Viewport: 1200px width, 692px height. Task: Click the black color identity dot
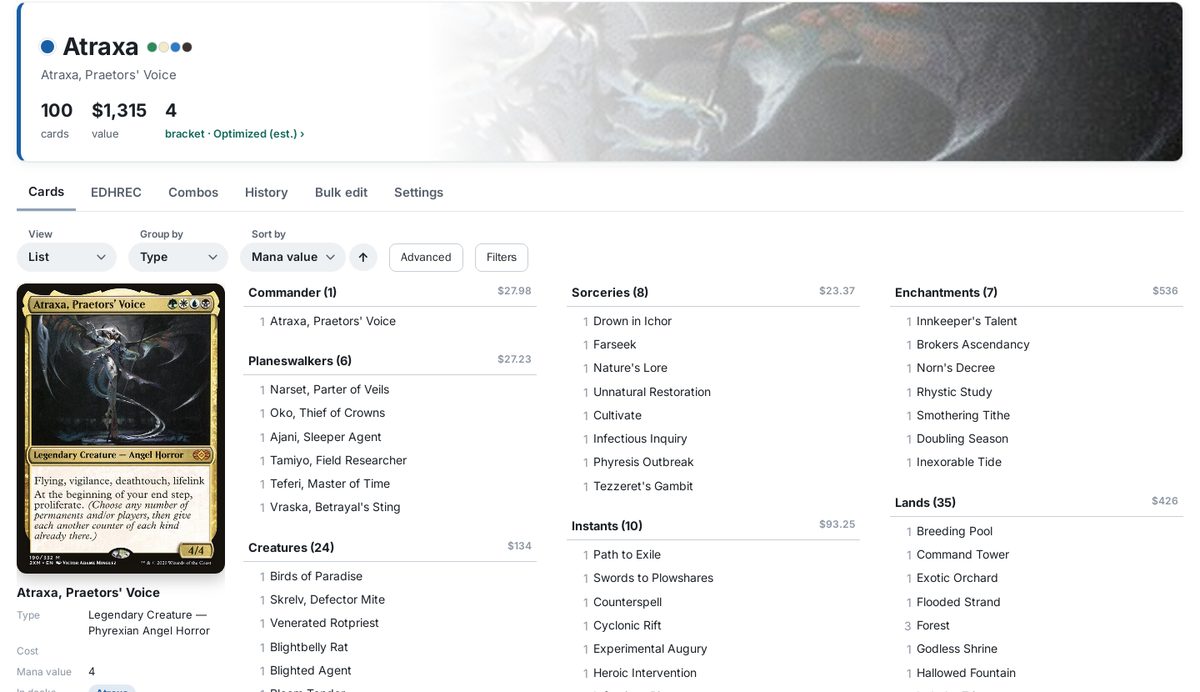click(187, 47)
